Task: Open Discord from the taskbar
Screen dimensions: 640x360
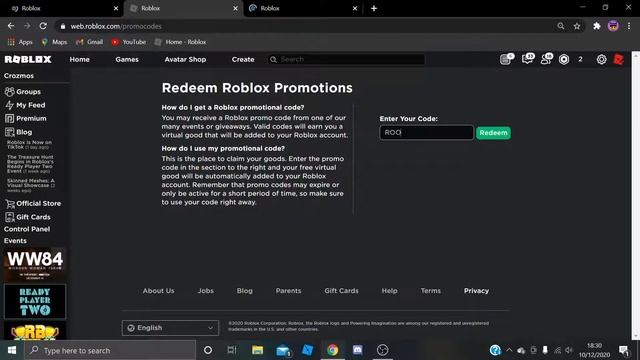Action: [x=358, y=350]
